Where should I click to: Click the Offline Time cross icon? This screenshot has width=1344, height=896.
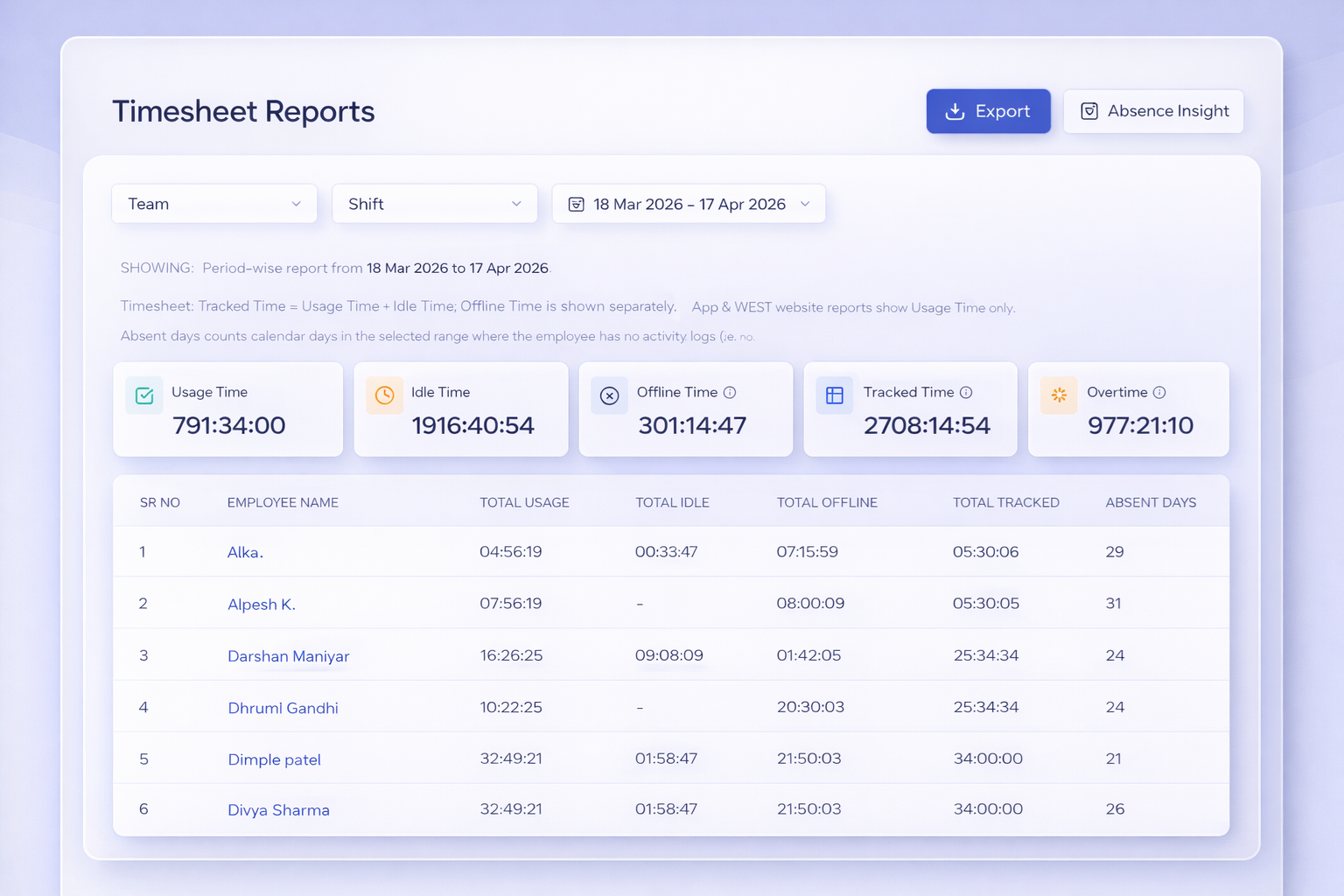click(610, 395)
